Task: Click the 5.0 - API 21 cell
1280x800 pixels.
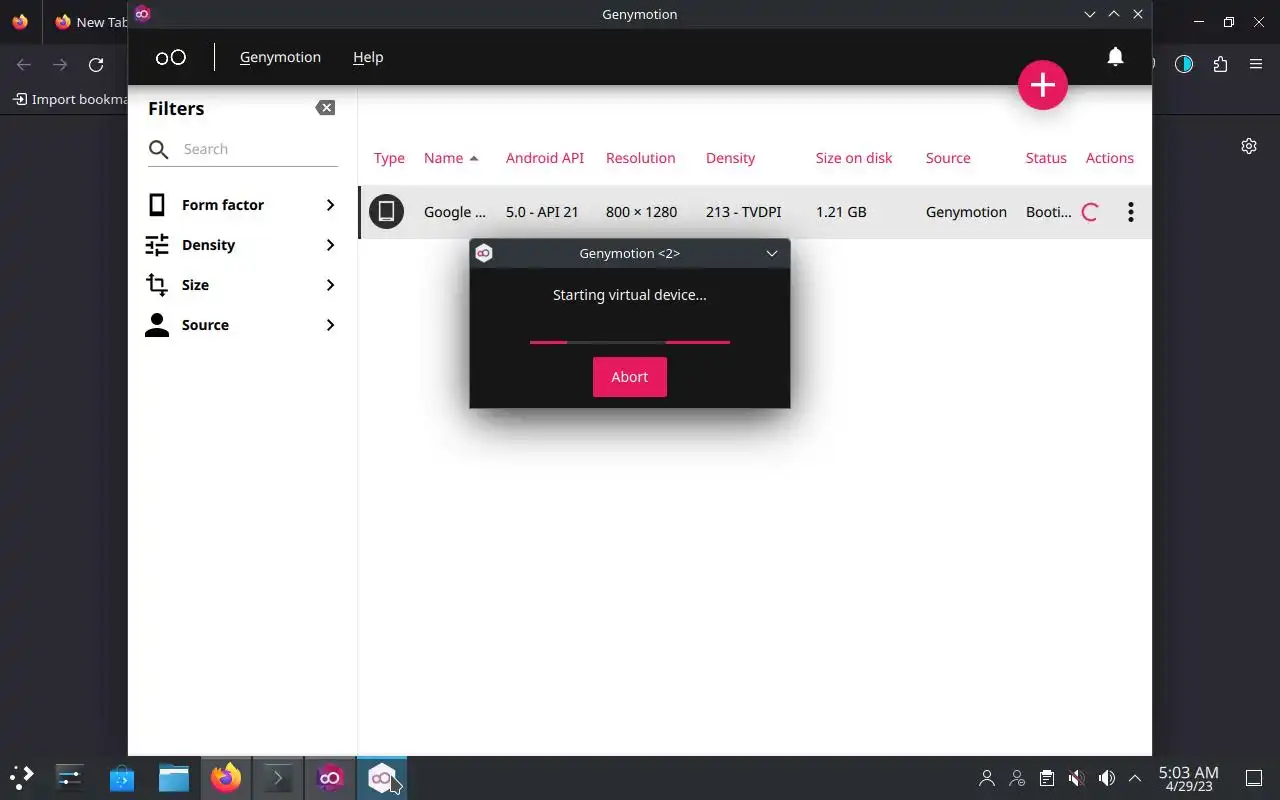Action: (x=542, y=212)
